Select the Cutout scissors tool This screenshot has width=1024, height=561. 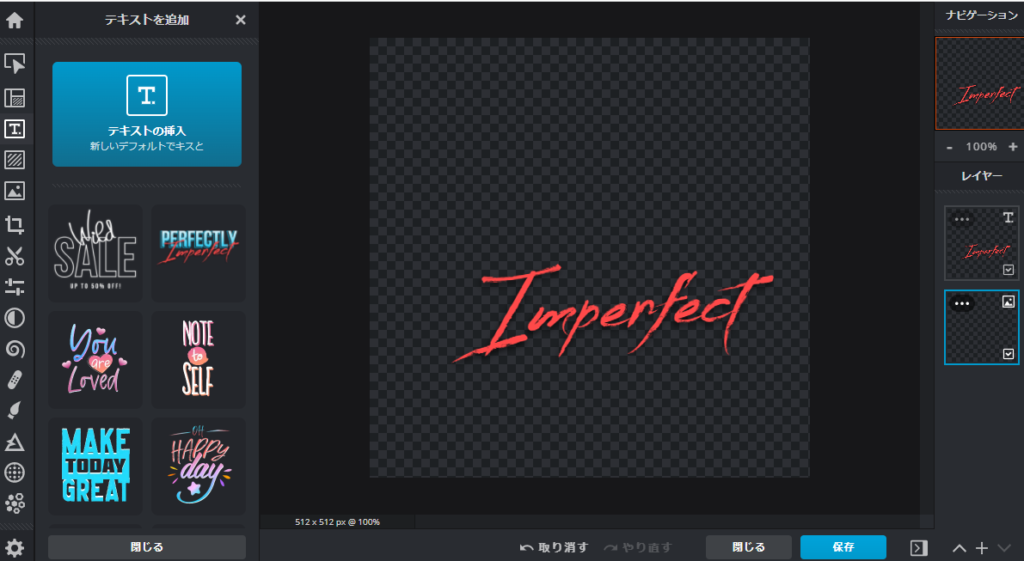(14, 256)
